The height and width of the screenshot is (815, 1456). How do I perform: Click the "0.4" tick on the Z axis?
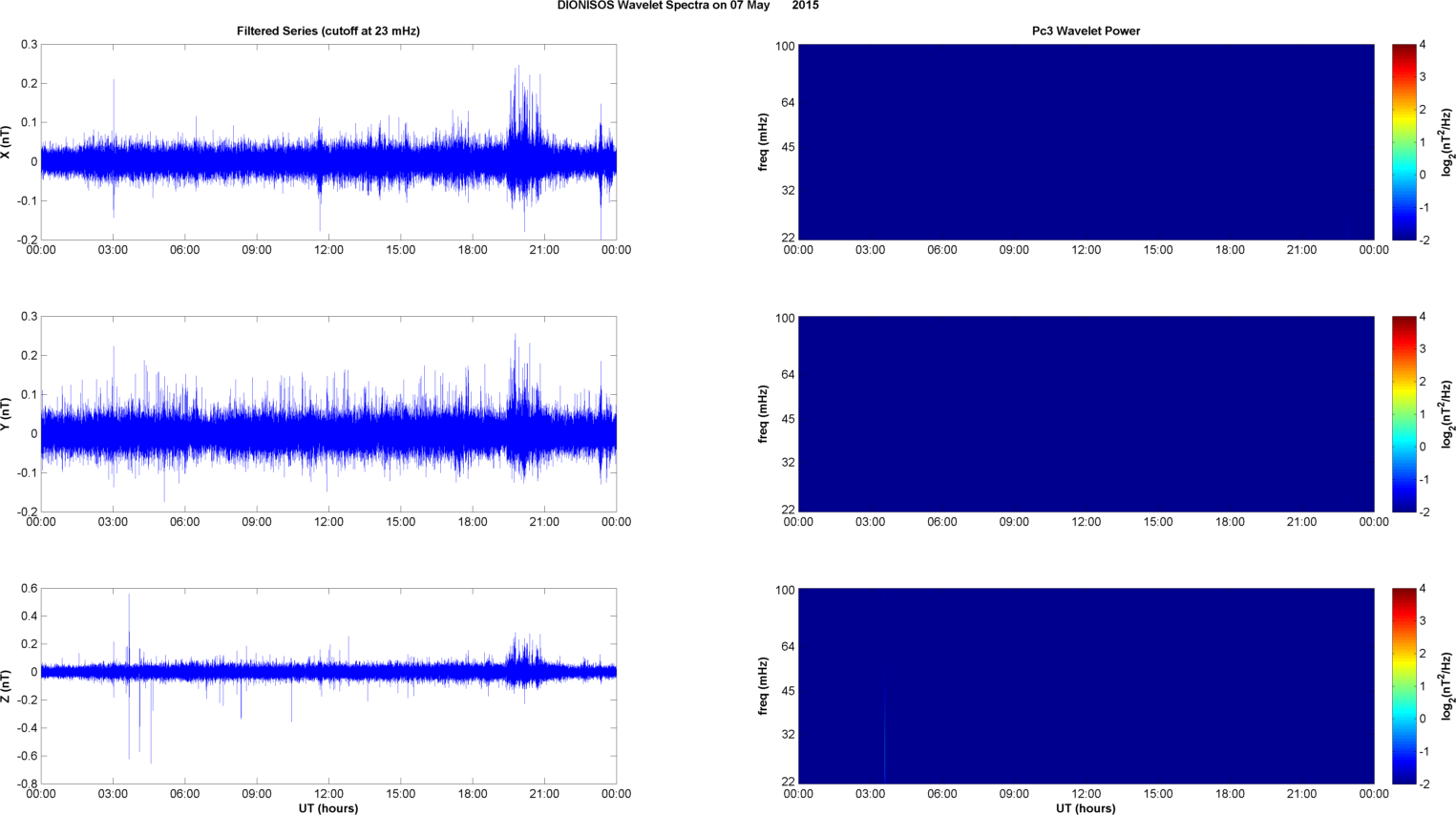pyautogui.click(x=29, y=616)
